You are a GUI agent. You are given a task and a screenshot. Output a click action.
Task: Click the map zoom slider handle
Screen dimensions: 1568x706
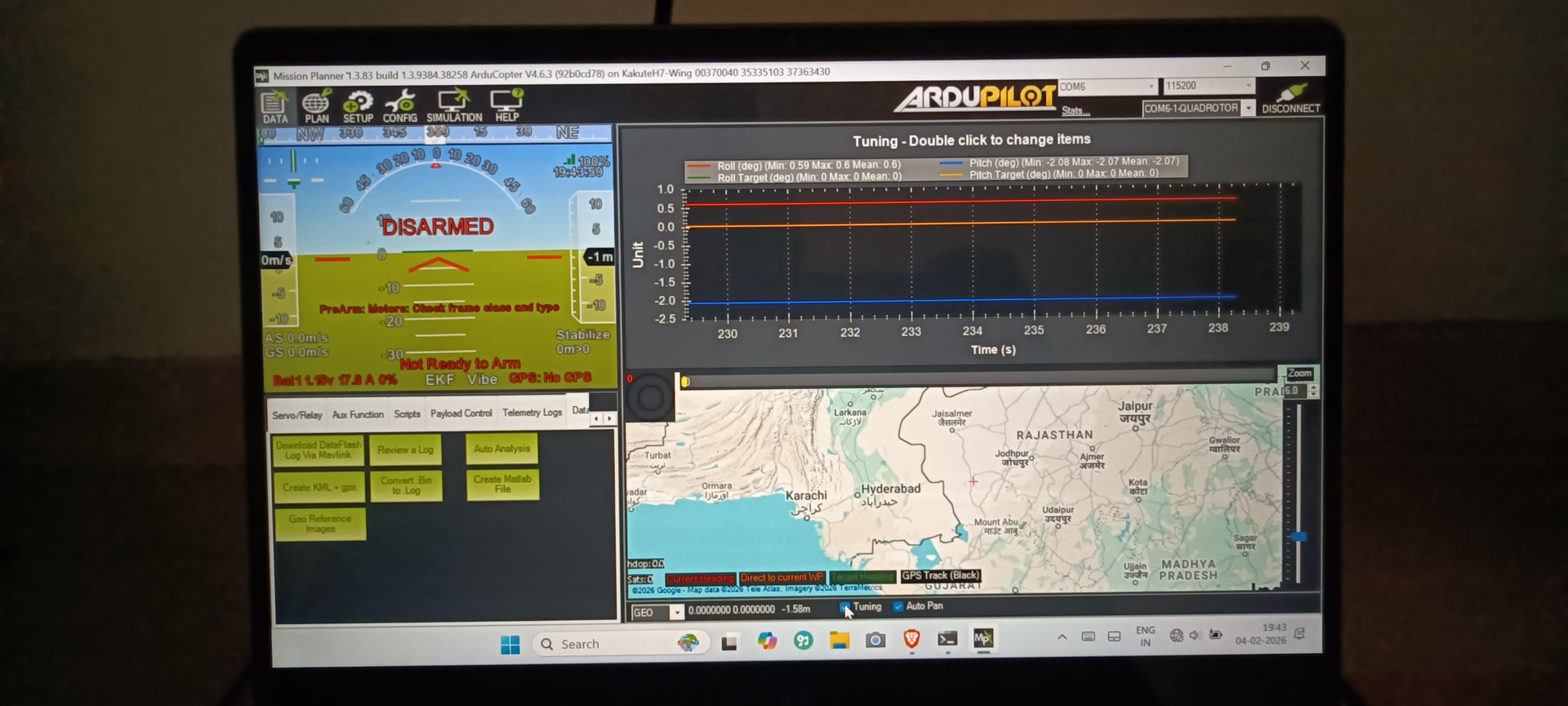coord(1298,537)
